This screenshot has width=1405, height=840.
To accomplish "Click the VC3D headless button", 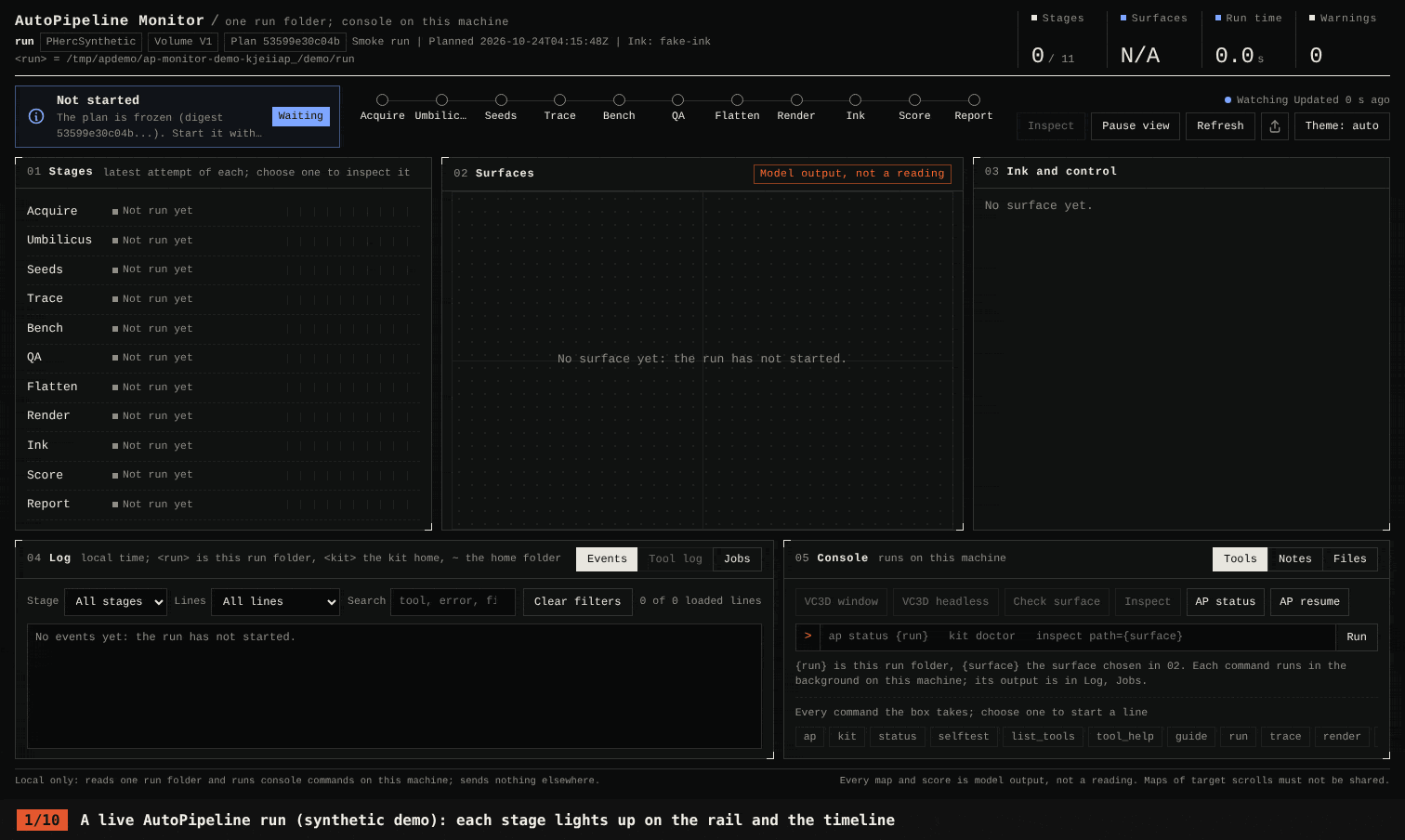I will click(x=945, y=602).
